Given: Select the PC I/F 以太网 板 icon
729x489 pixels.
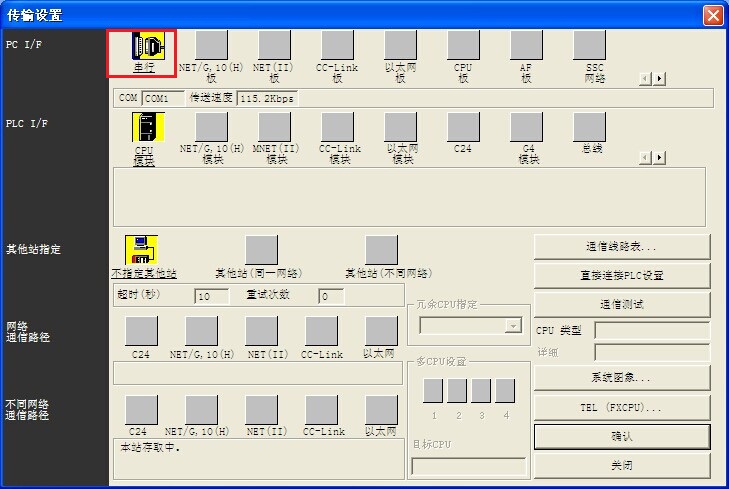Looking at the screenshot, I should pos(400,45).
